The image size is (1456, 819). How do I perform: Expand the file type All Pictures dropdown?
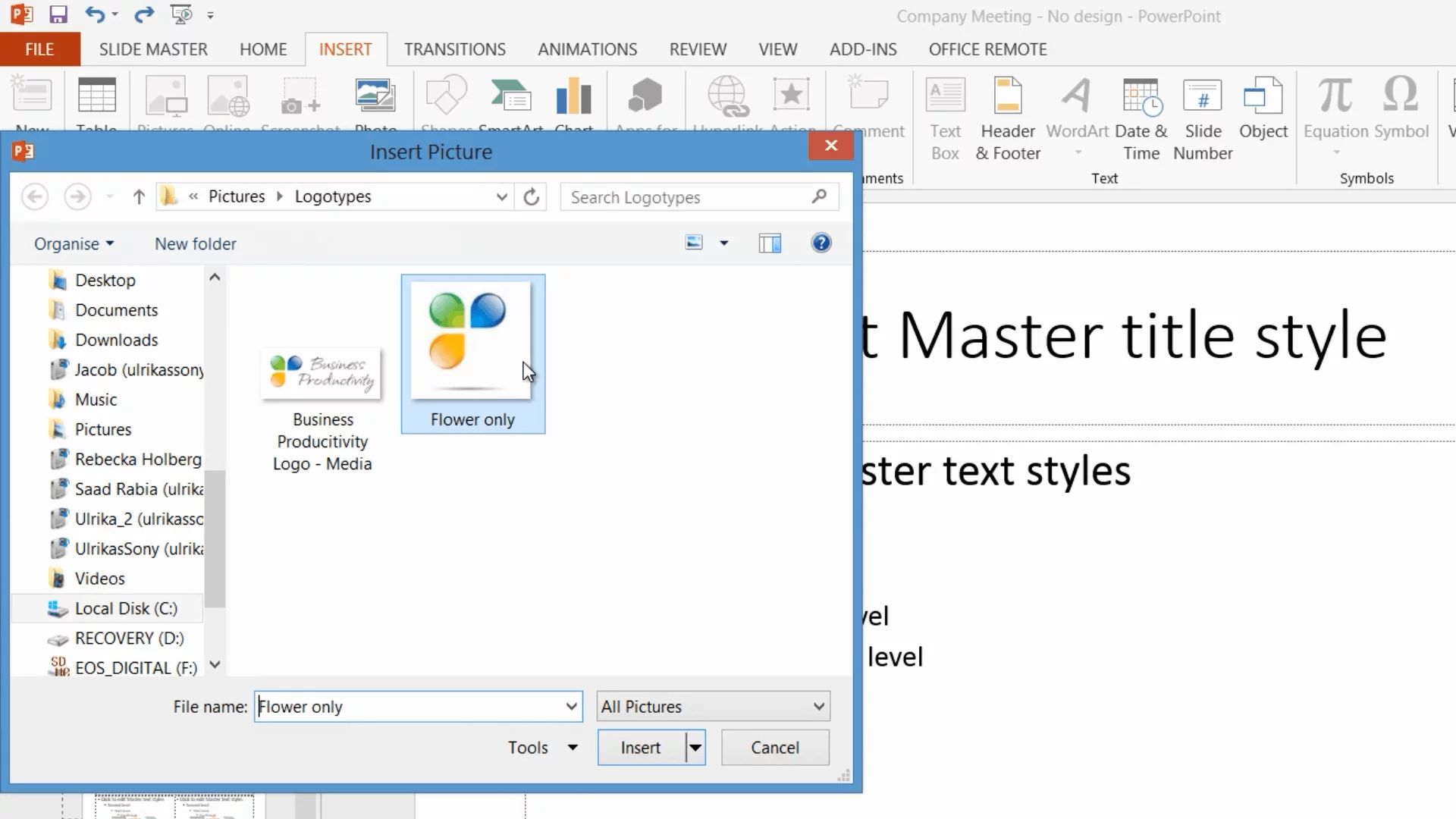[x=818, y=707]
